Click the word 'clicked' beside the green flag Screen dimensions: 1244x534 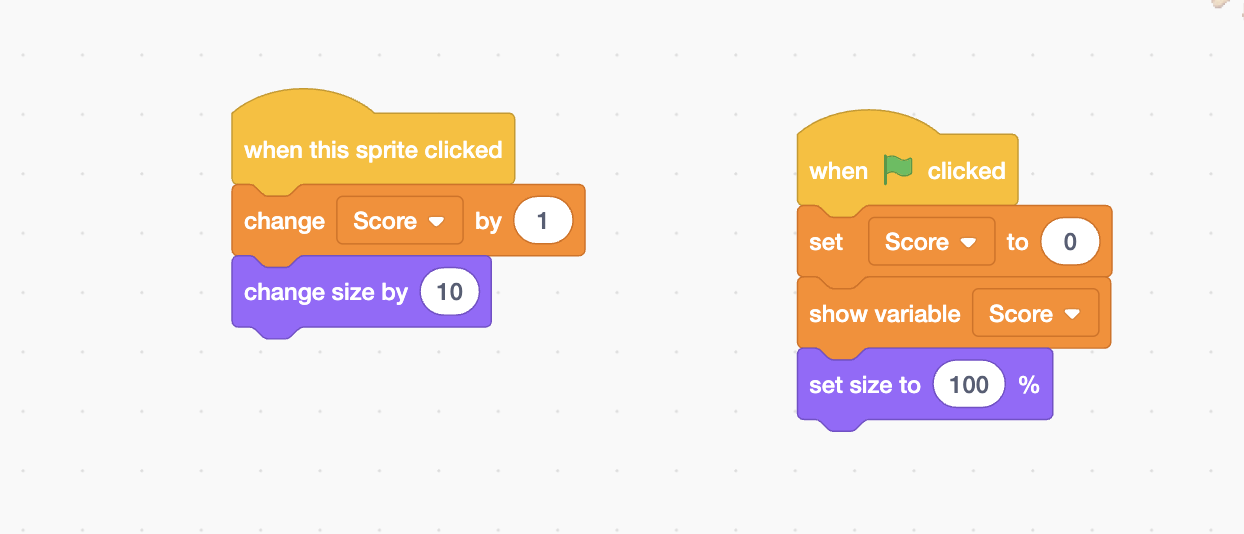tap(966, 171)
